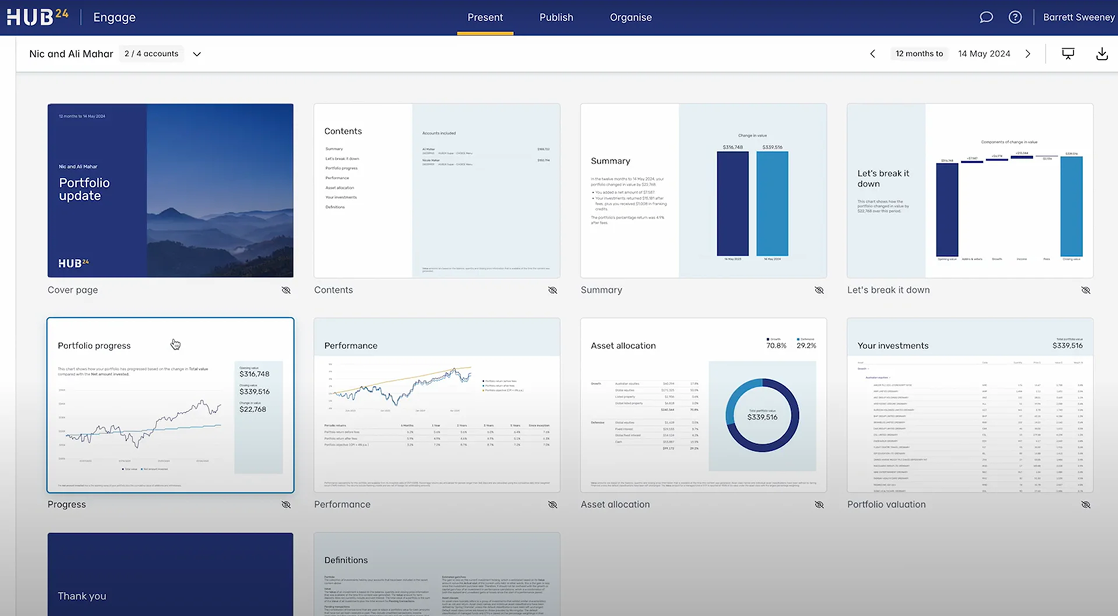
Task: Toggle visibility of Summary slide
Action: [819, 290]
